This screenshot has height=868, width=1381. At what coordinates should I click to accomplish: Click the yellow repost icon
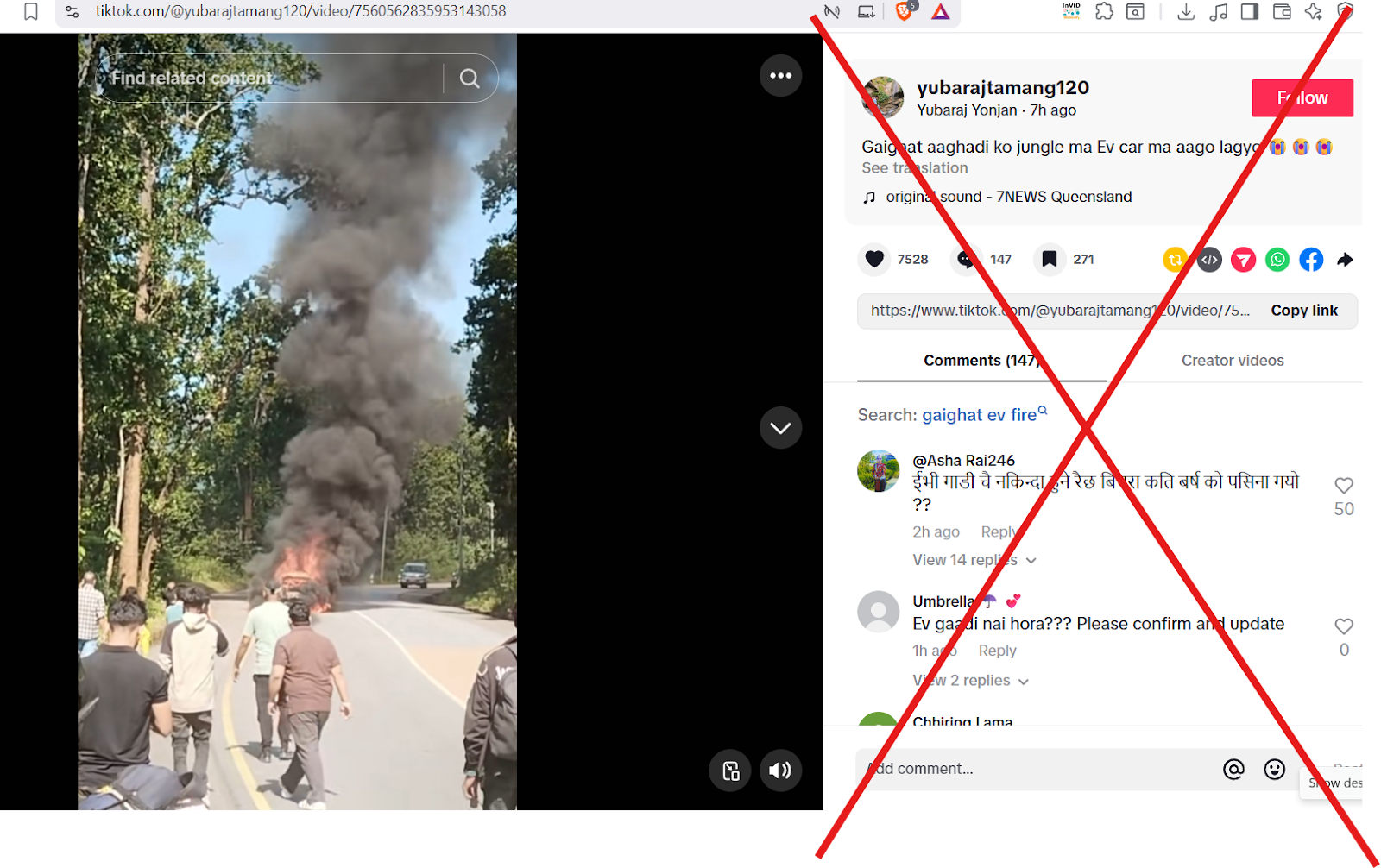click(x=1175, y=260)
